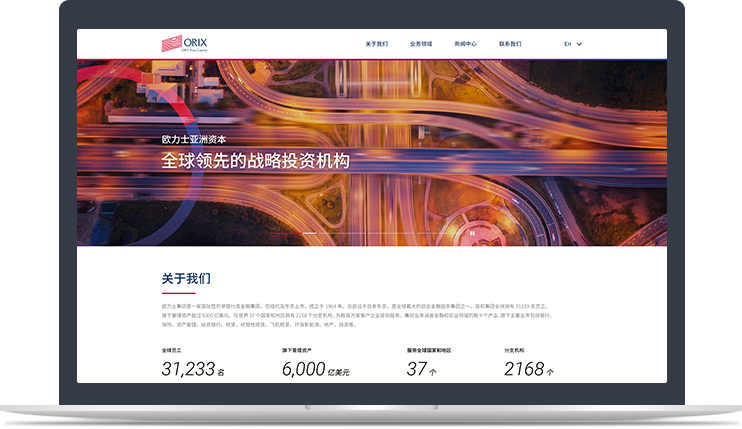Screen dimensions: 742x429
Task: Pause the hero carousel autoplay
Action: [472, 233]
